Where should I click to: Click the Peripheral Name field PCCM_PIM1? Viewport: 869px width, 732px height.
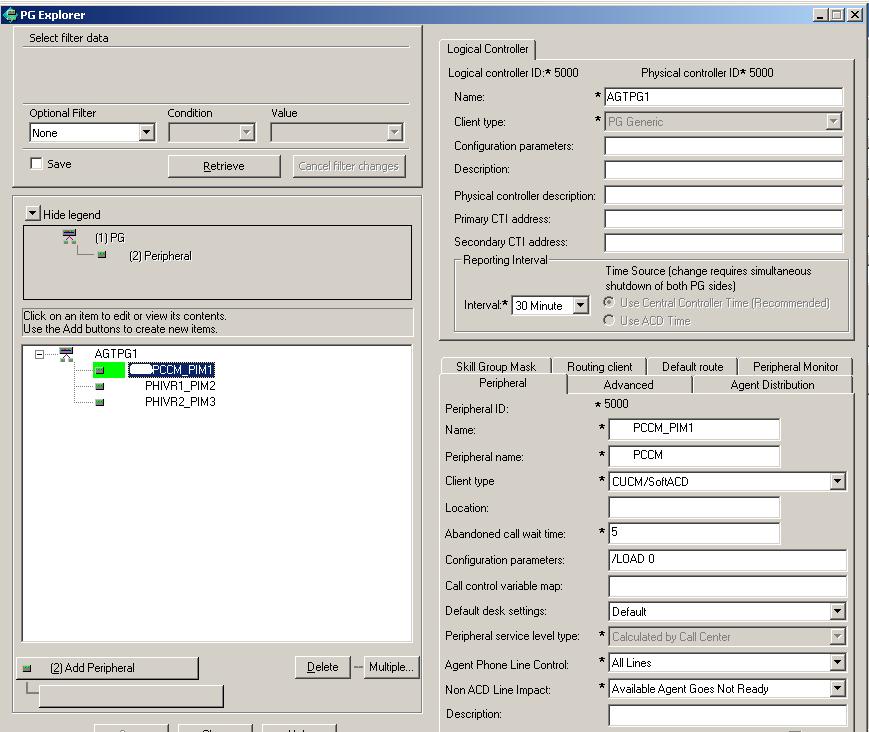694,428
